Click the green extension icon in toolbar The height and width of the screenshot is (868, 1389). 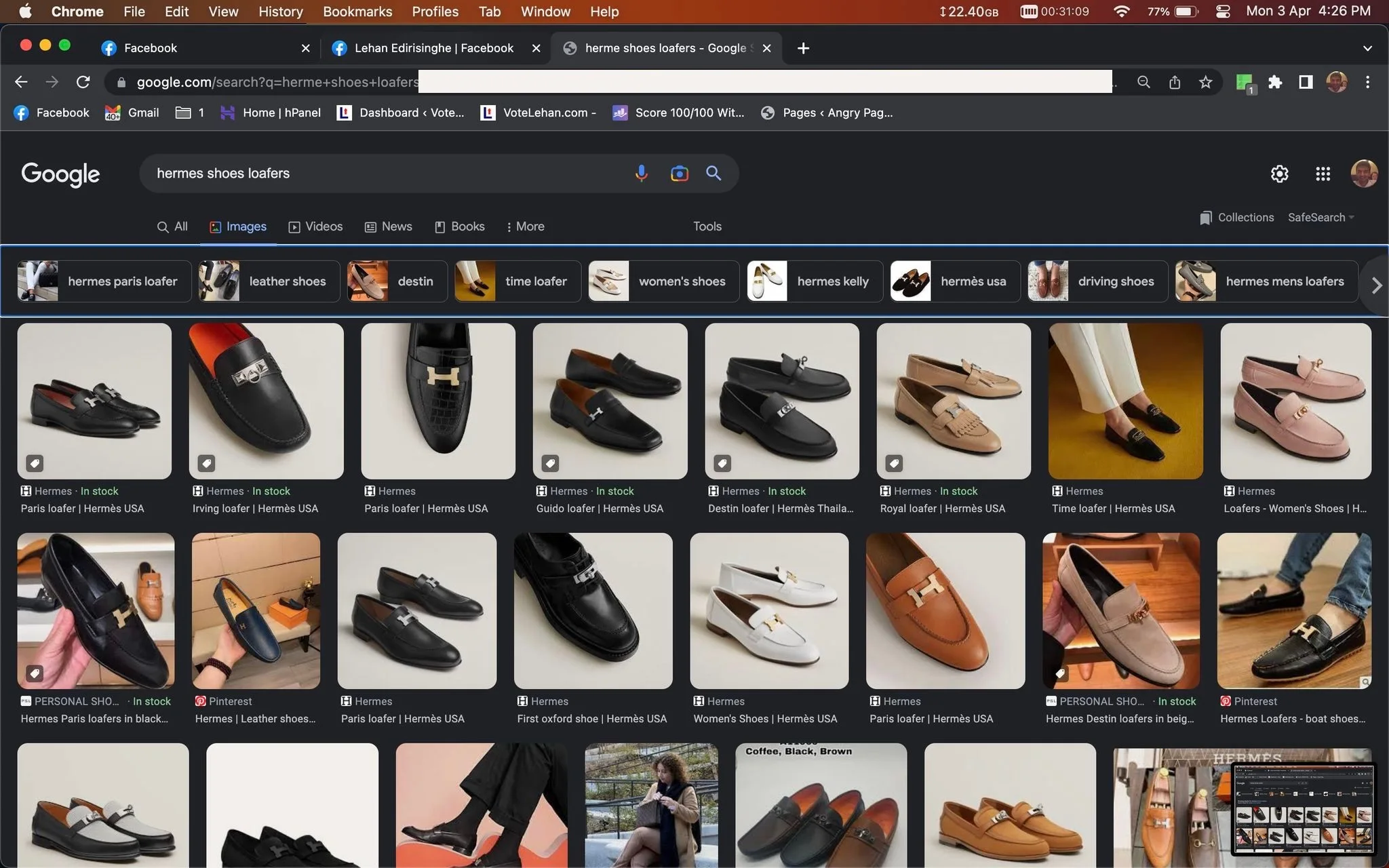(x=1244, y=83)
